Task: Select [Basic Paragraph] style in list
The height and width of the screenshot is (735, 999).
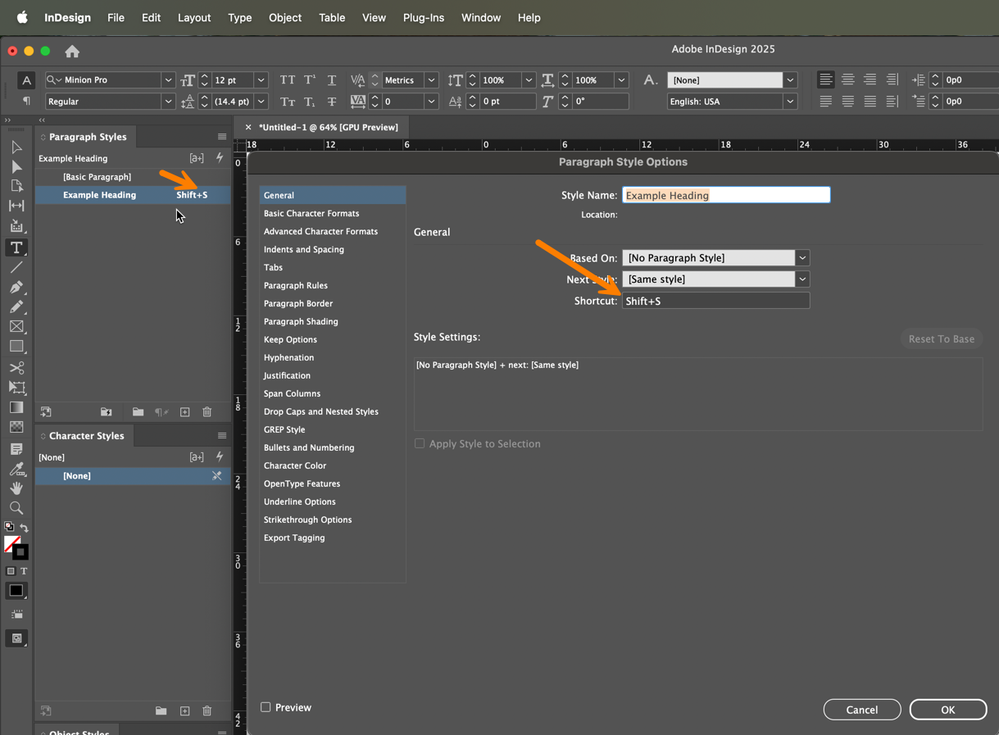Action: 133,177
